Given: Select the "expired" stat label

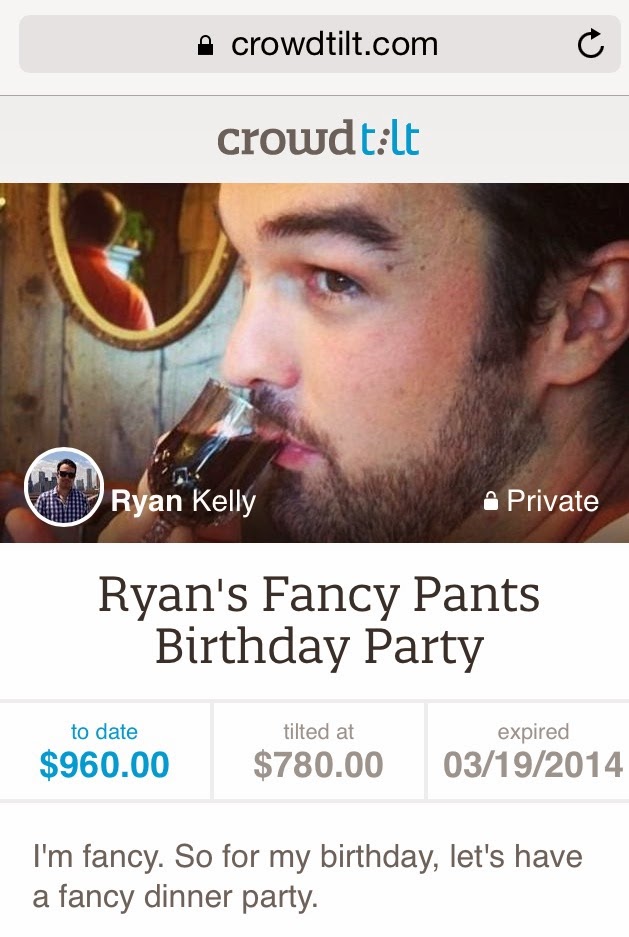Looking at the screenshot, I should coord(533,732).
